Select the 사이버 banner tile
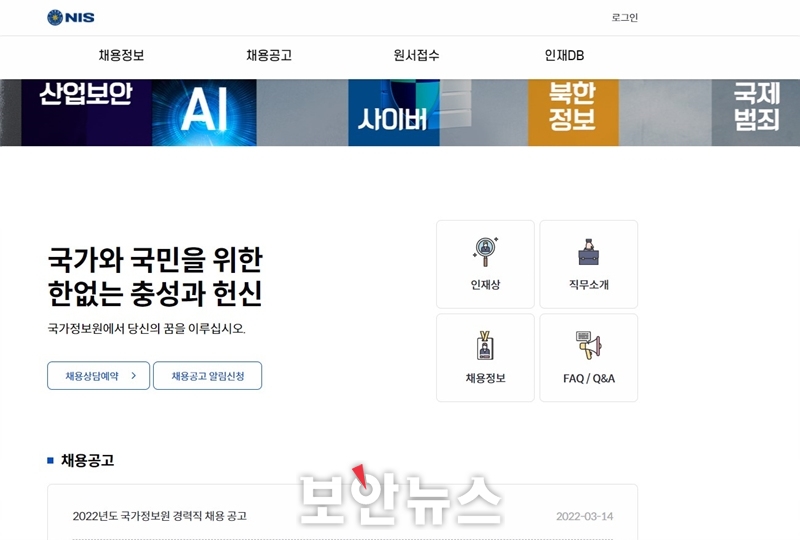 coord(394,112)
